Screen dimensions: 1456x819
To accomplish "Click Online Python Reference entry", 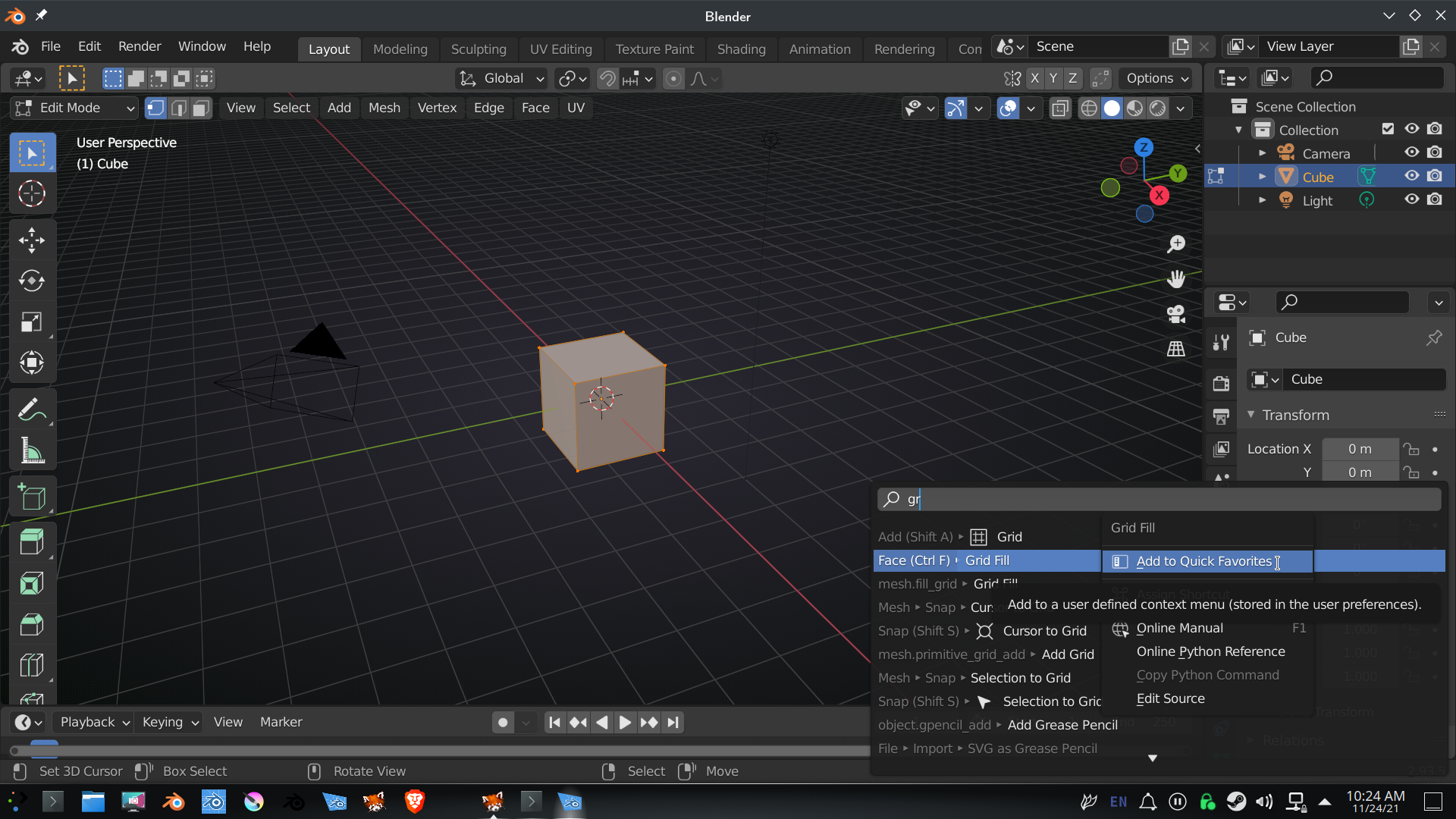I will (x=1210, y=651).
